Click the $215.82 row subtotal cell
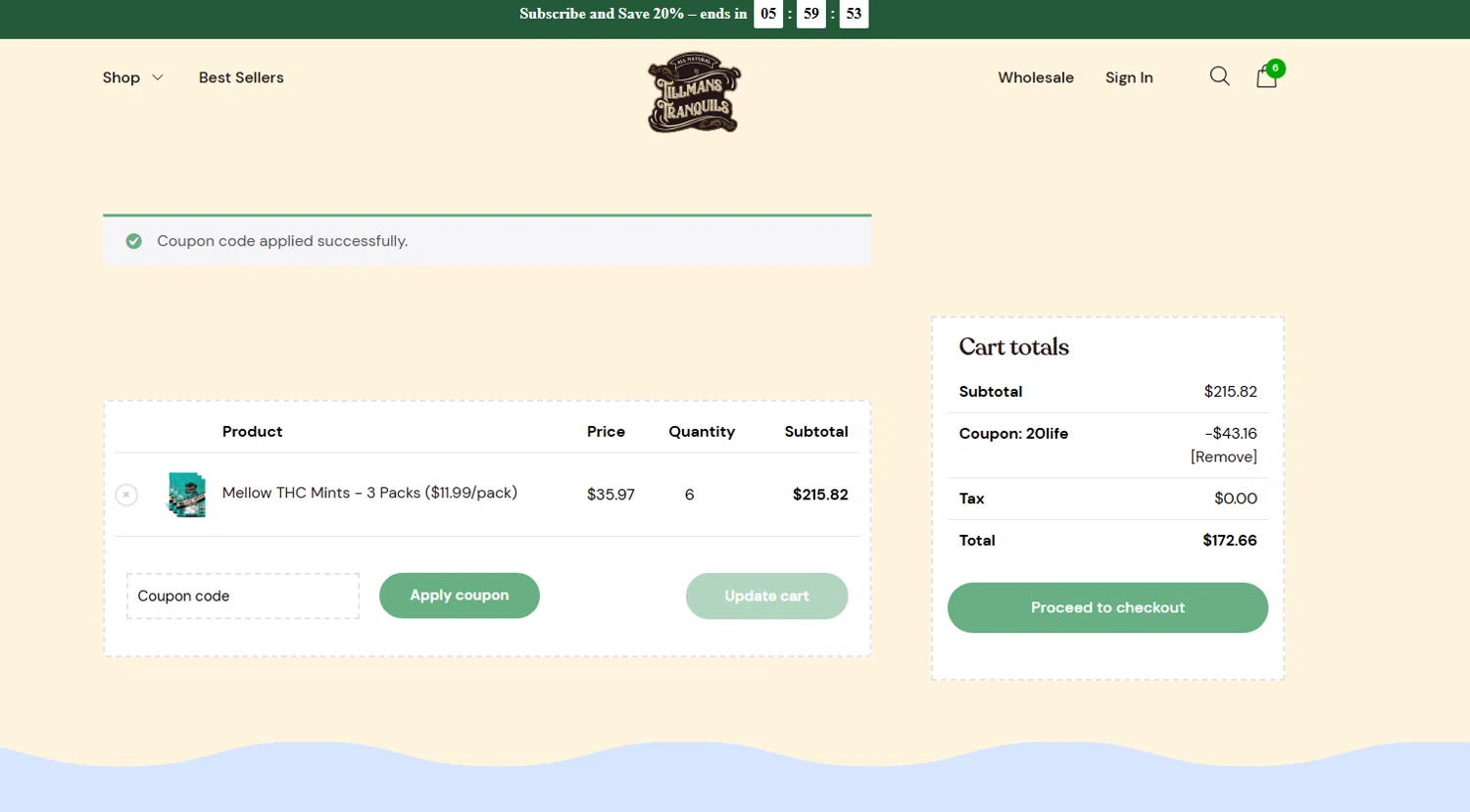 [820, 495]
